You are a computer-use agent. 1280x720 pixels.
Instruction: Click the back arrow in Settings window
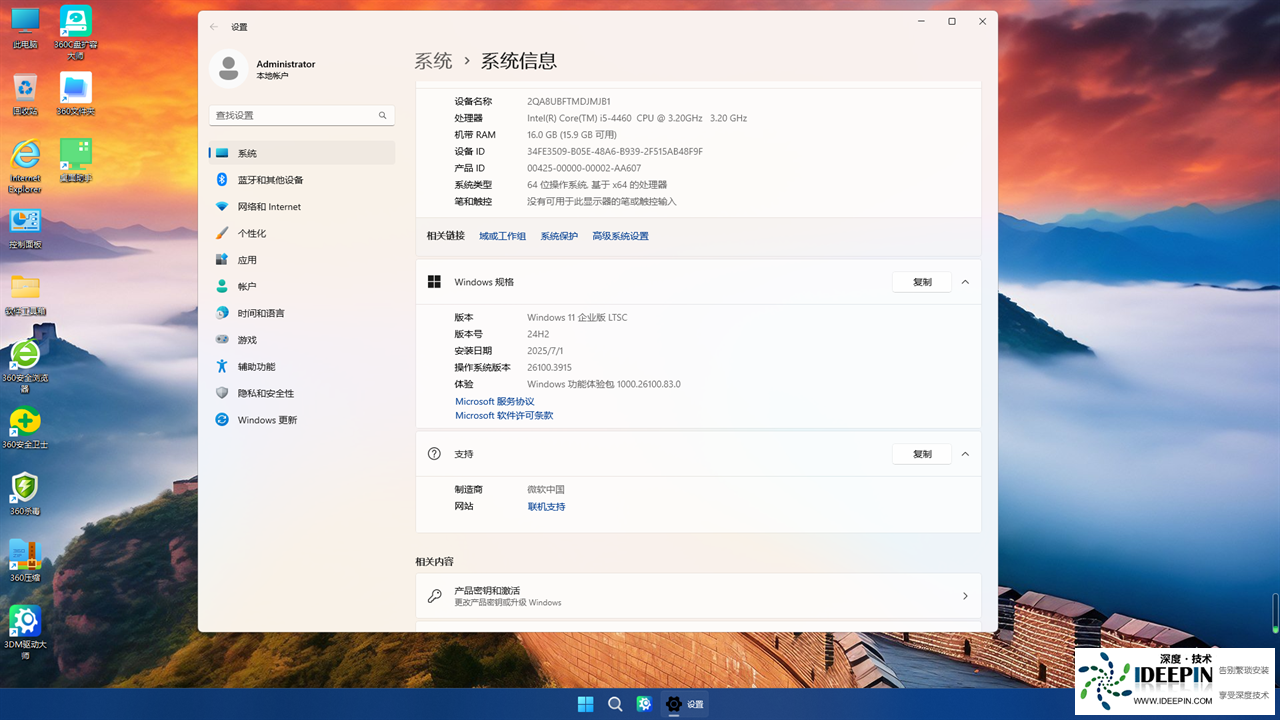(214, 27)
